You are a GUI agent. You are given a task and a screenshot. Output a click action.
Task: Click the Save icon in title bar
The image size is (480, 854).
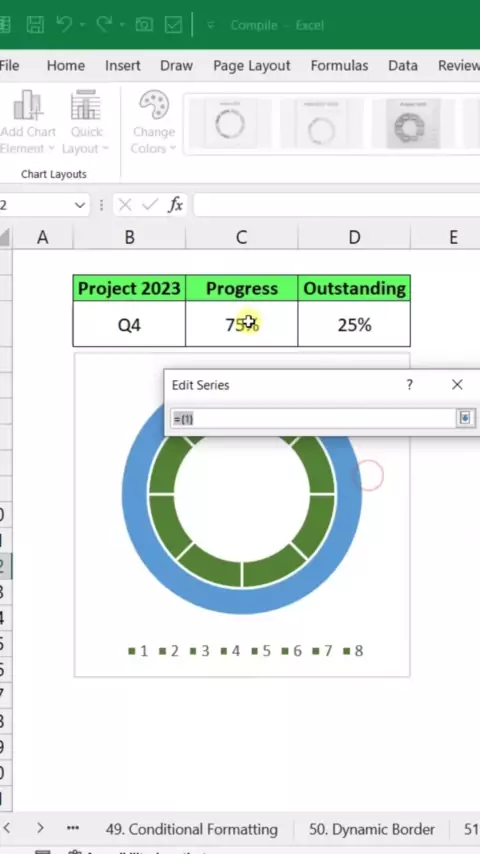[x=35, y=25]
